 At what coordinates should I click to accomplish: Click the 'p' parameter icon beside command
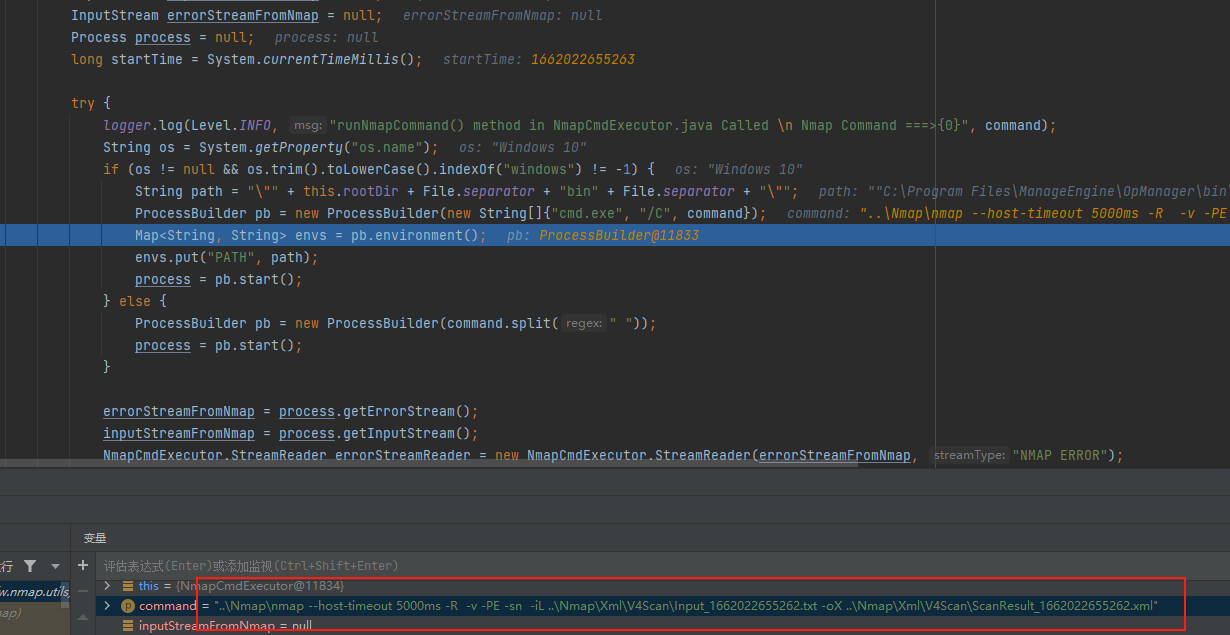click(128, 606)
